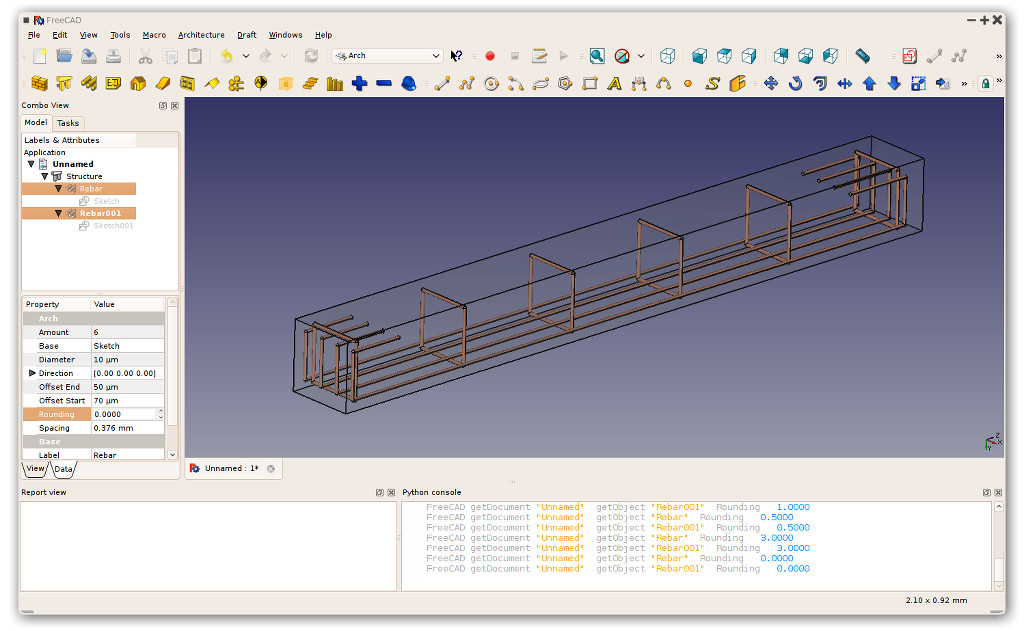The height and width of the screenshot is (631, 1024).
Task: Click the Draft Downgrade down-arrow icon
Action: [x=894, y=84]
